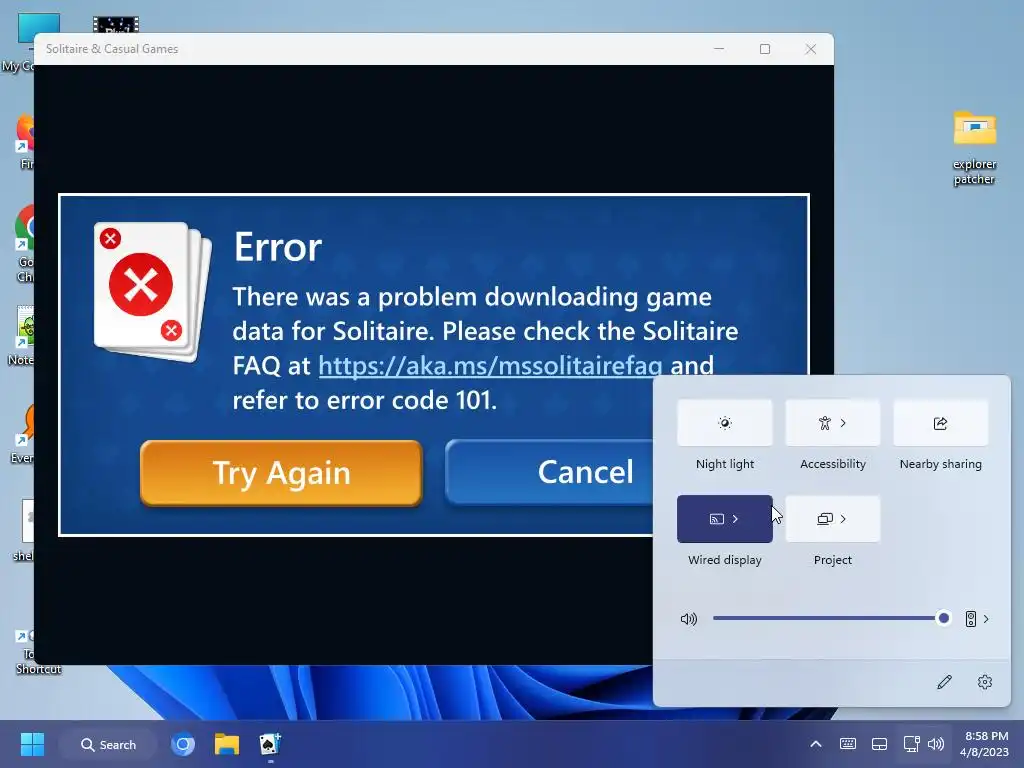The height and width of the screenshot is (768, 1024).
Task: Click the Try Again button
Action: 281,473
